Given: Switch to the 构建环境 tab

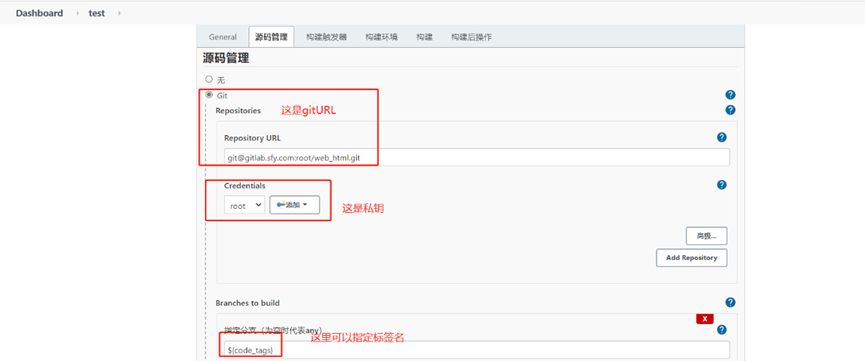Looking at the screenshot, I should (381, 37).
